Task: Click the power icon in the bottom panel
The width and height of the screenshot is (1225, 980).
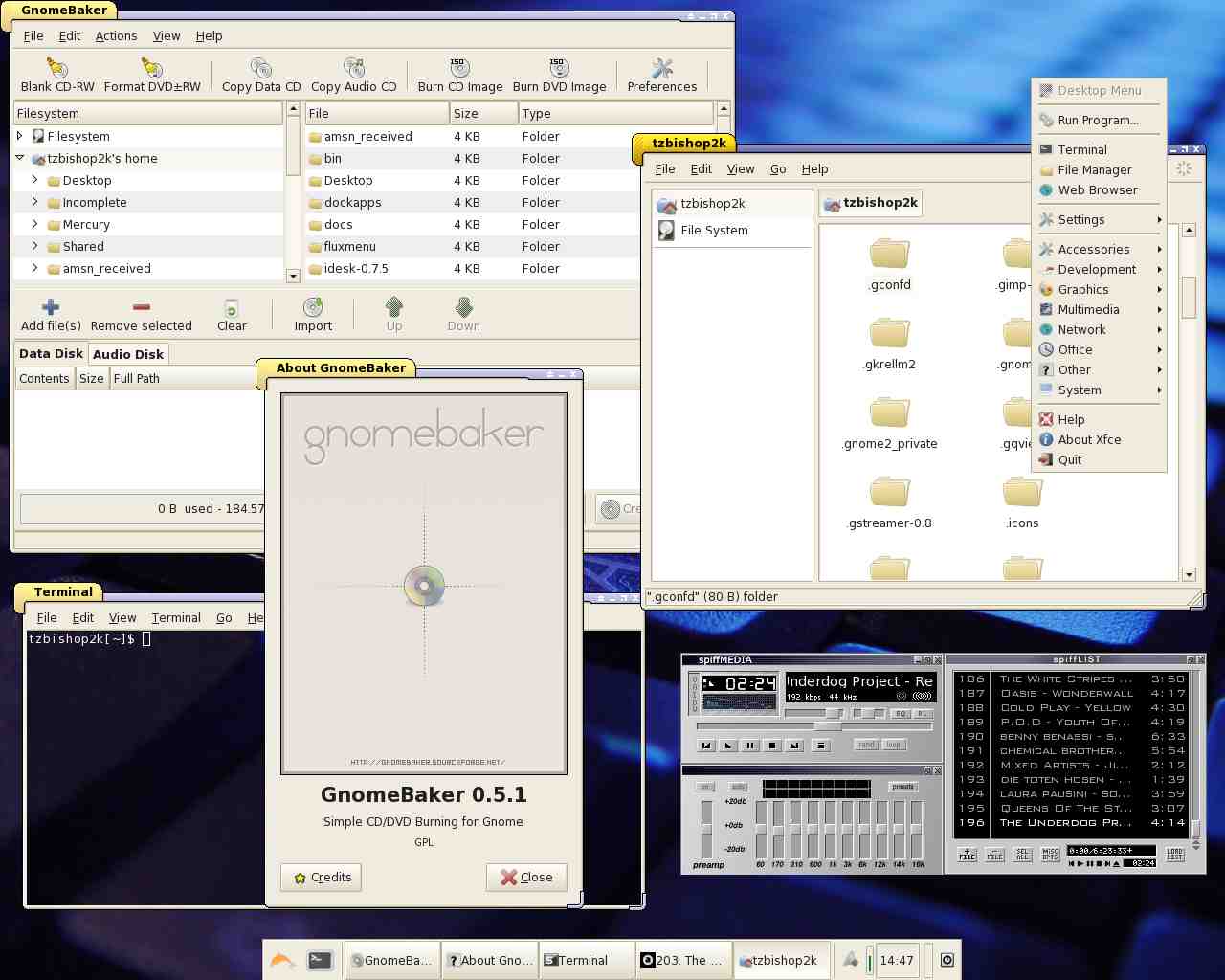Action: pos(947,960)
